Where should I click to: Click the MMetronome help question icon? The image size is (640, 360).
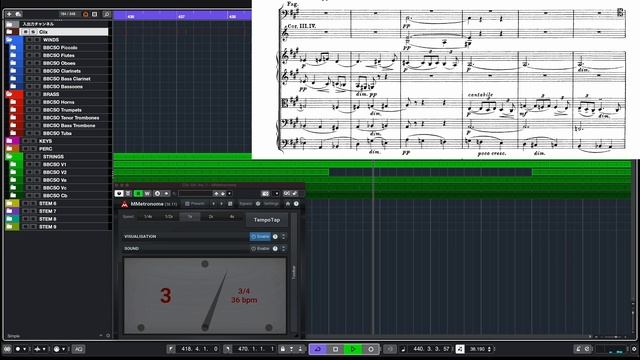tap(296, 204)
